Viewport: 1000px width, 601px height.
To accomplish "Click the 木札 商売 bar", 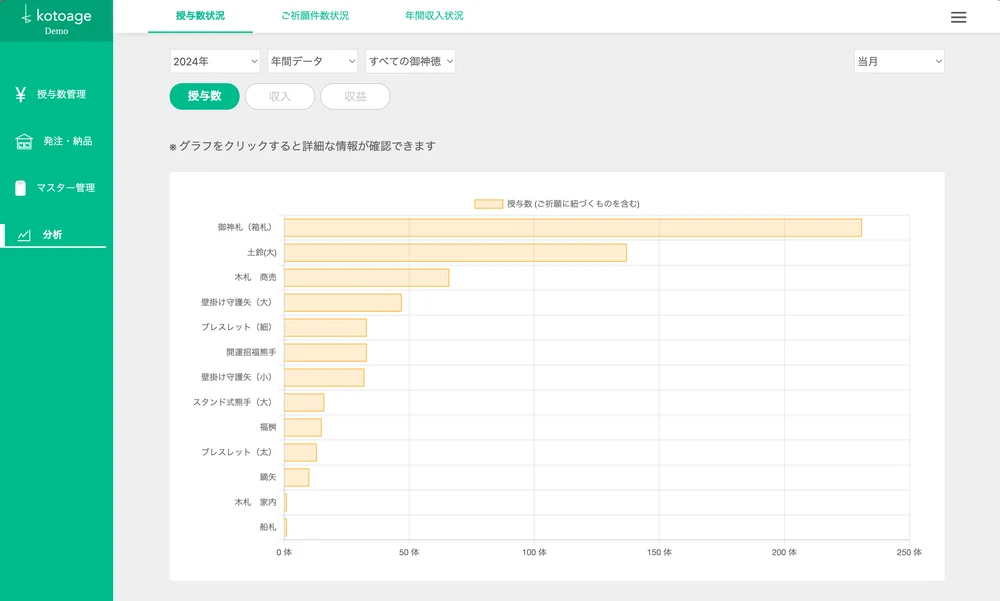I will point(367,278).
